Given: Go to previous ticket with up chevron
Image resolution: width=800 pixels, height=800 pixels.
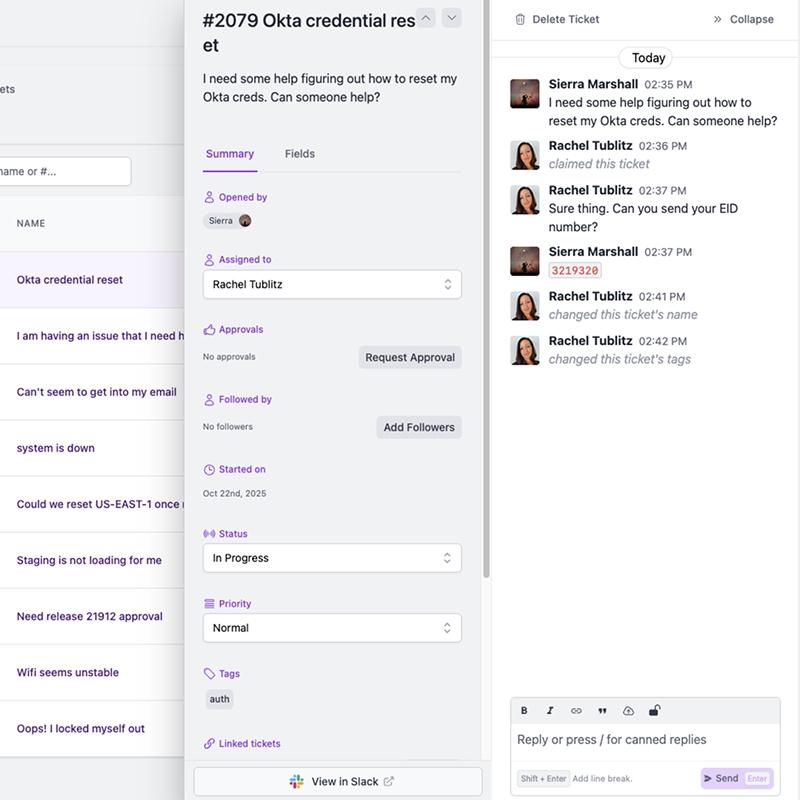Looking at the screenshot, I should click(x=425, y=17).
